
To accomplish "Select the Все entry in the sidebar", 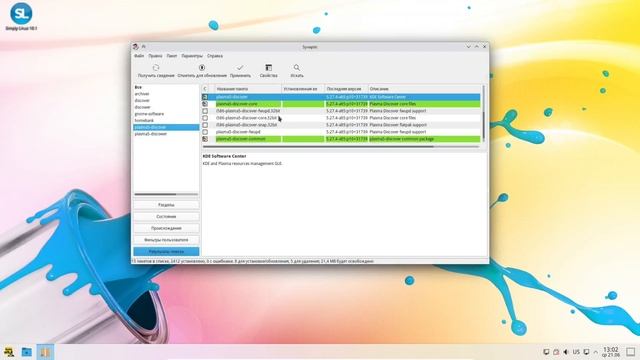I will click(x=138, y=87).
